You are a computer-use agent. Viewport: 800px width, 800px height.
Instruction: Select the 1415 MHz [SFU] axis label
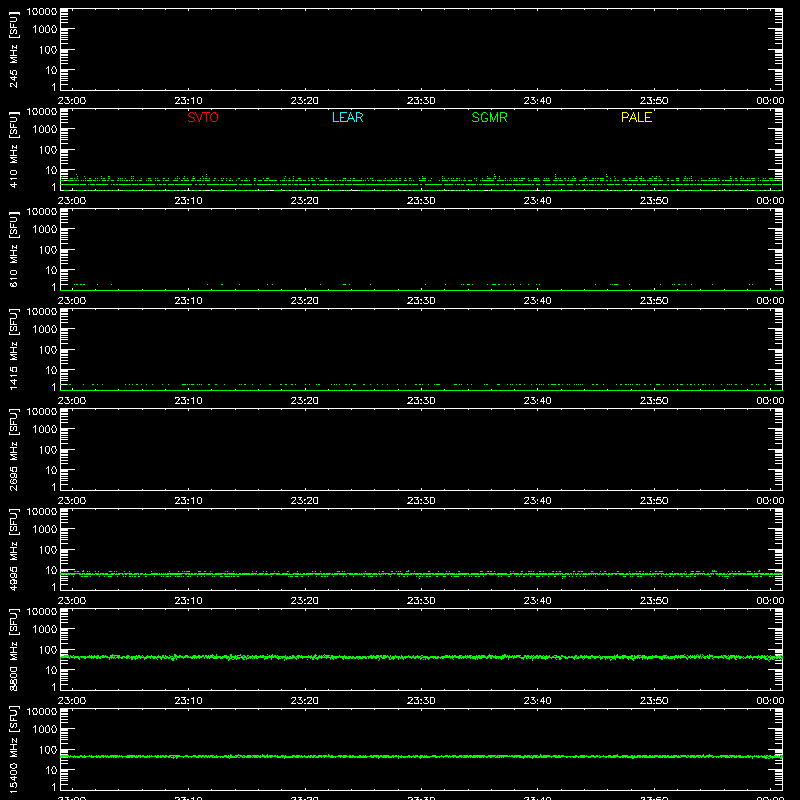coord(13,349)
